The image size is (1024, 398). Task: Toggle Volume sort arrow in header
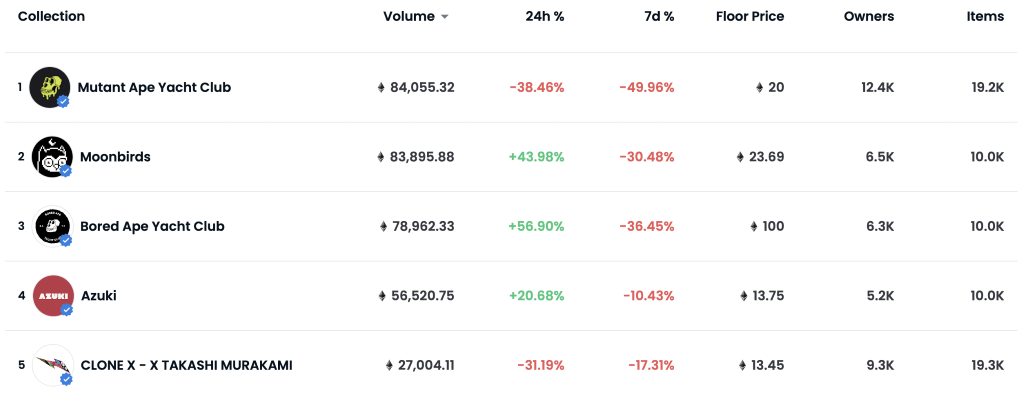[x=445, y=17]
